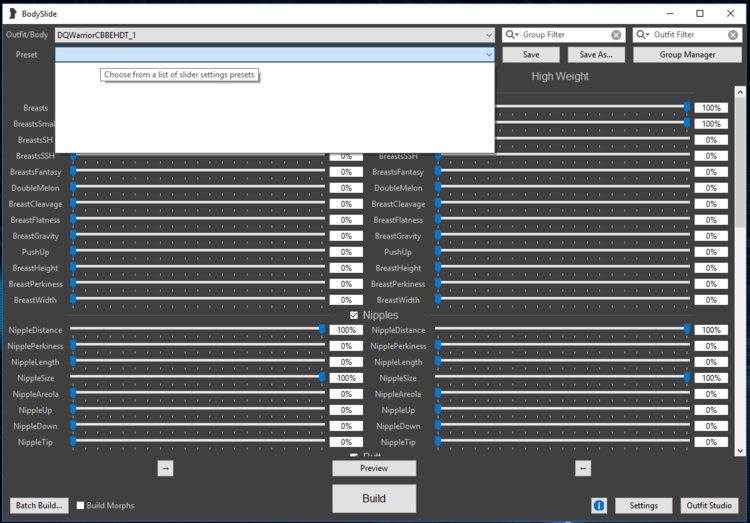Click the low weight BreastFlatness percent field
This screenshot has width=750, height=523.
point(346,220)
